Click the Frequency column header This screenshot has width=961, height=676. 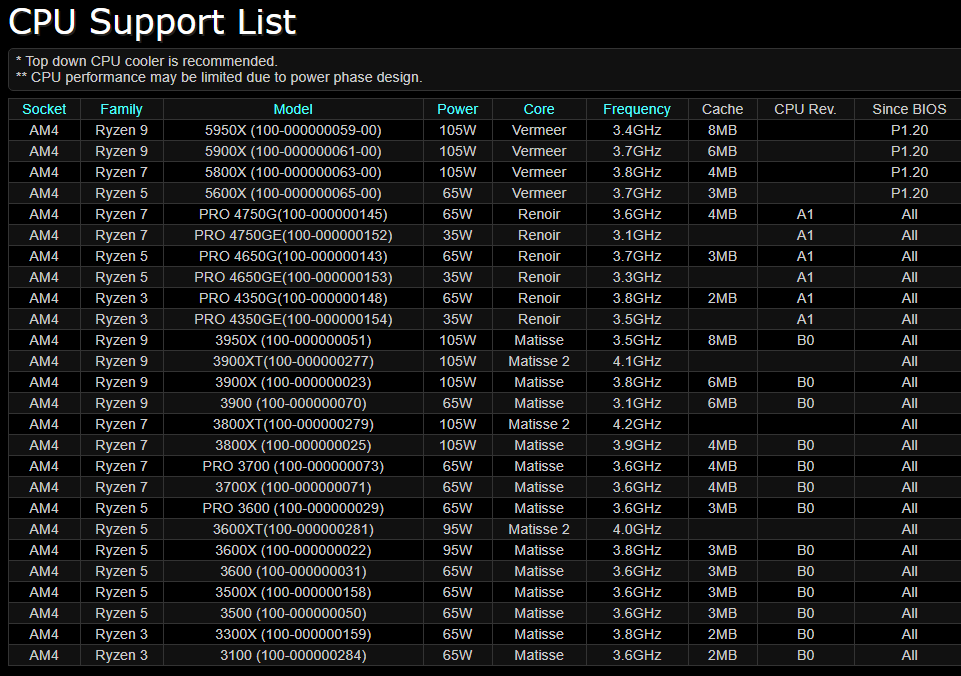(637, 109)
